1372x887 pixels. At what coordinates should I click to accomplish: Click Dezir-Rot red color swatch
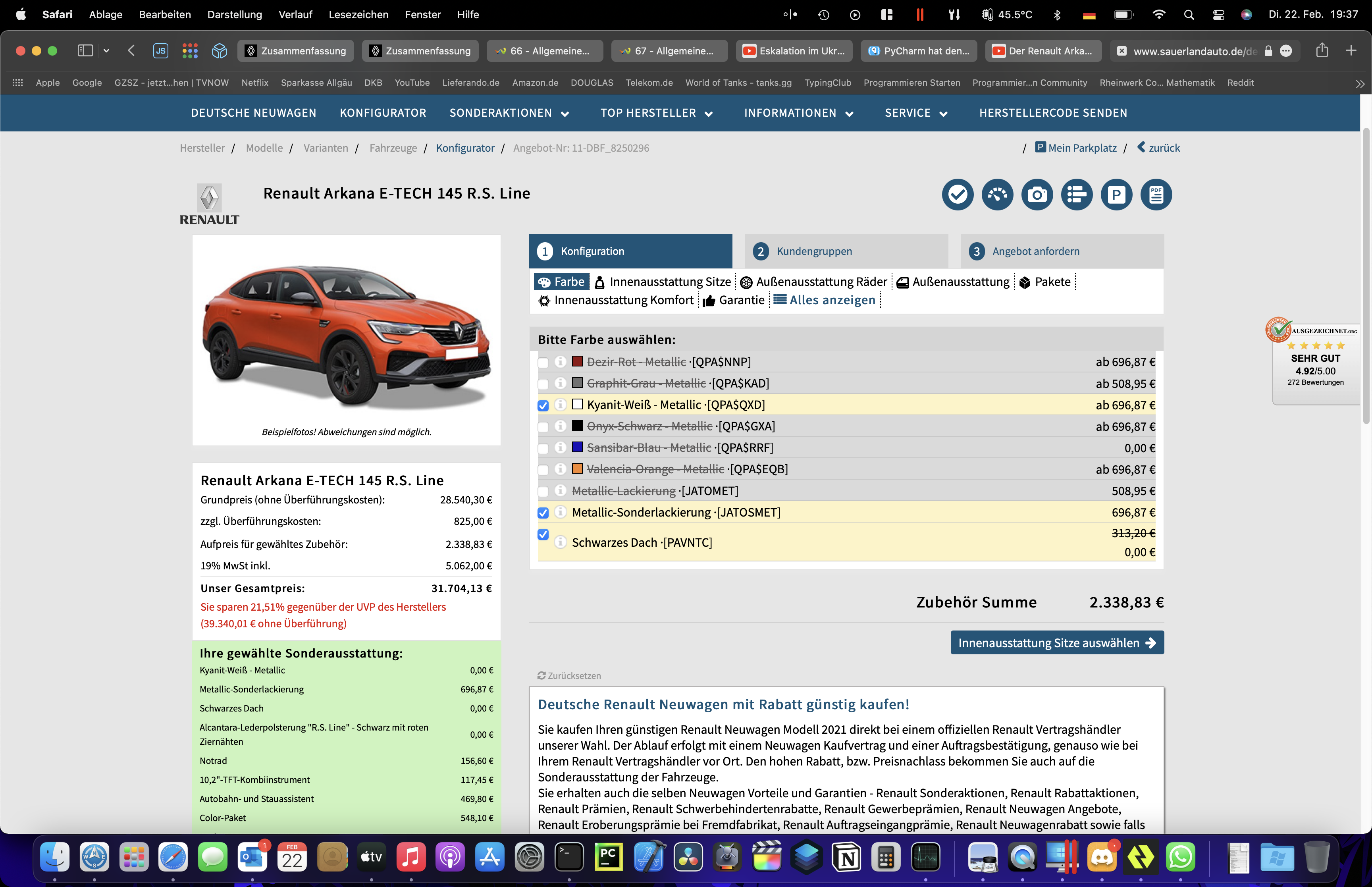[x=578, y=362]
